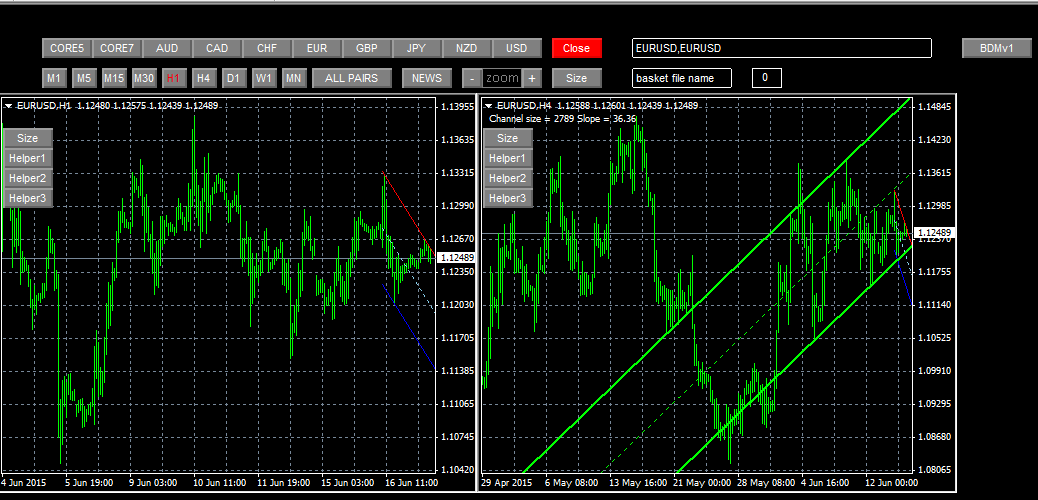The height and width of the screenshot is (500, 1038).
Task: Choose the CHF currency button
Action: pos(267,48)
